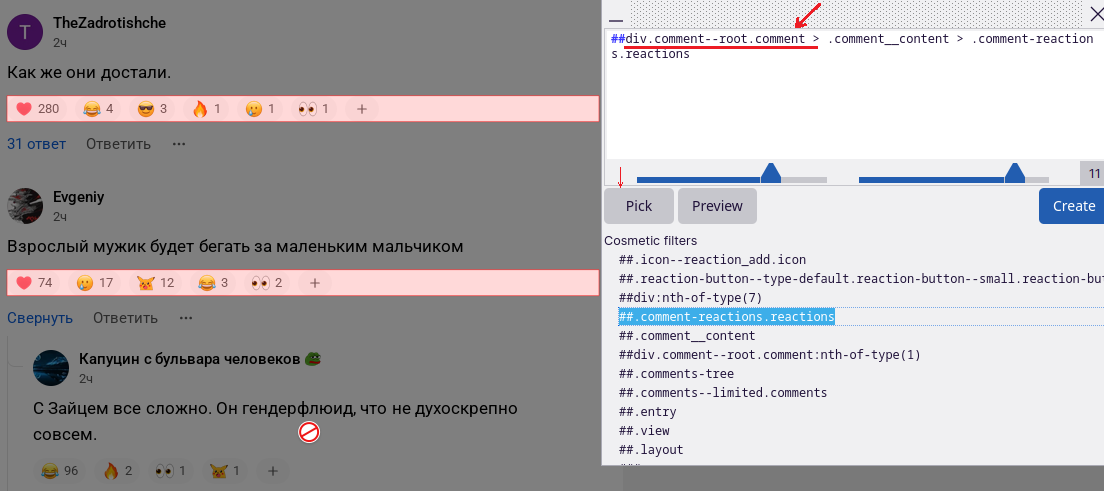Select filter ##.icon--reaction_add.icon
This screenshot has height=491, width=1104.
(713, 260)
